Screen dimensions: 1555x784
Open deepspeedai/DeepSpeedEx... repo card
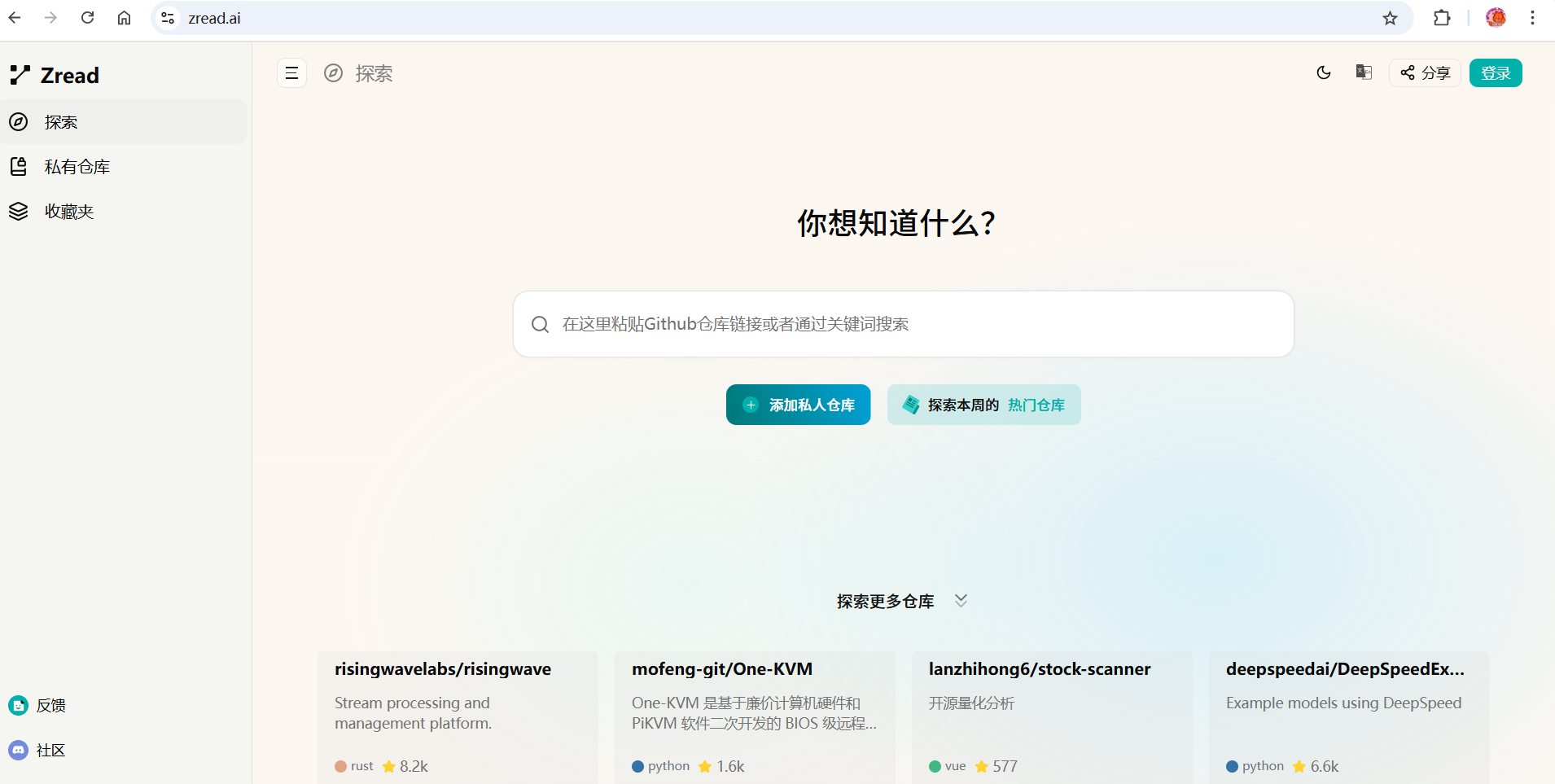tap(1349, 716)
